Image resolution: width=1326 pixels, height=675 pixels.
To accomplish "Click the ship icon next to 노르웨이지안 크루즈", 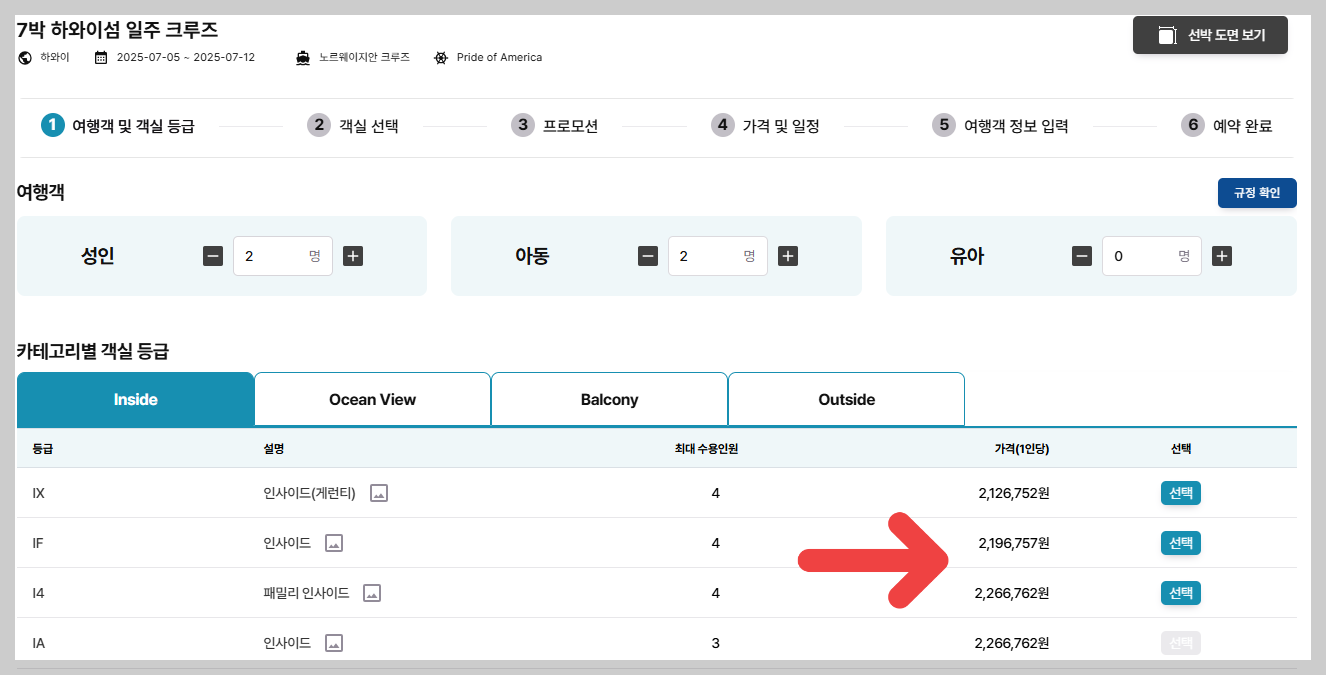I will pyautogui.click(x=303, y=57).
